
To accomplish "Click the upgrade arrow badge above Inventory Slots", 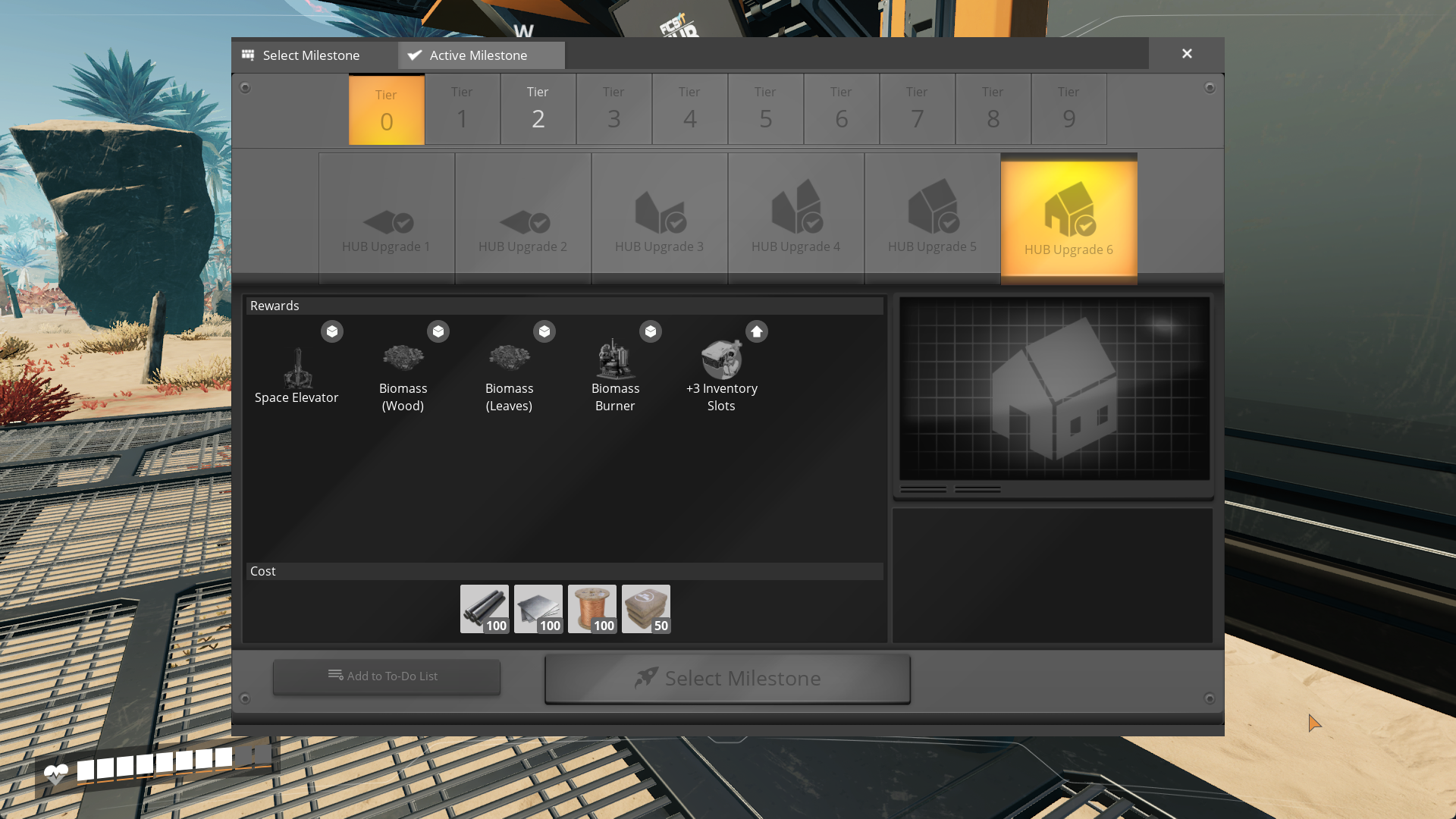I will pos(757,331).
